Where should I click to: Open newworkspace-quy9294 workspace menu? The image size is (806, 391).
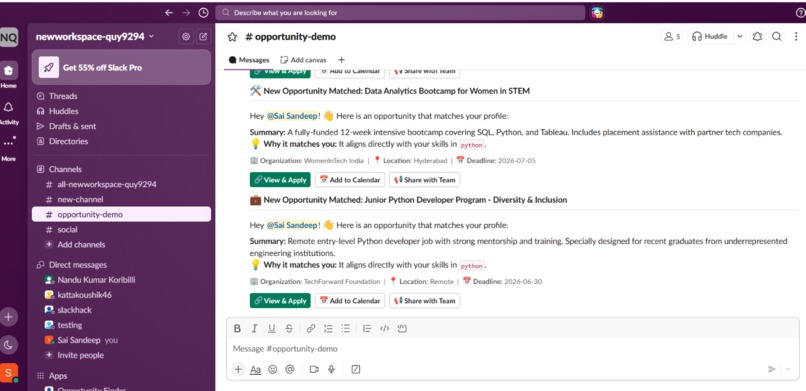pos(94,36)
